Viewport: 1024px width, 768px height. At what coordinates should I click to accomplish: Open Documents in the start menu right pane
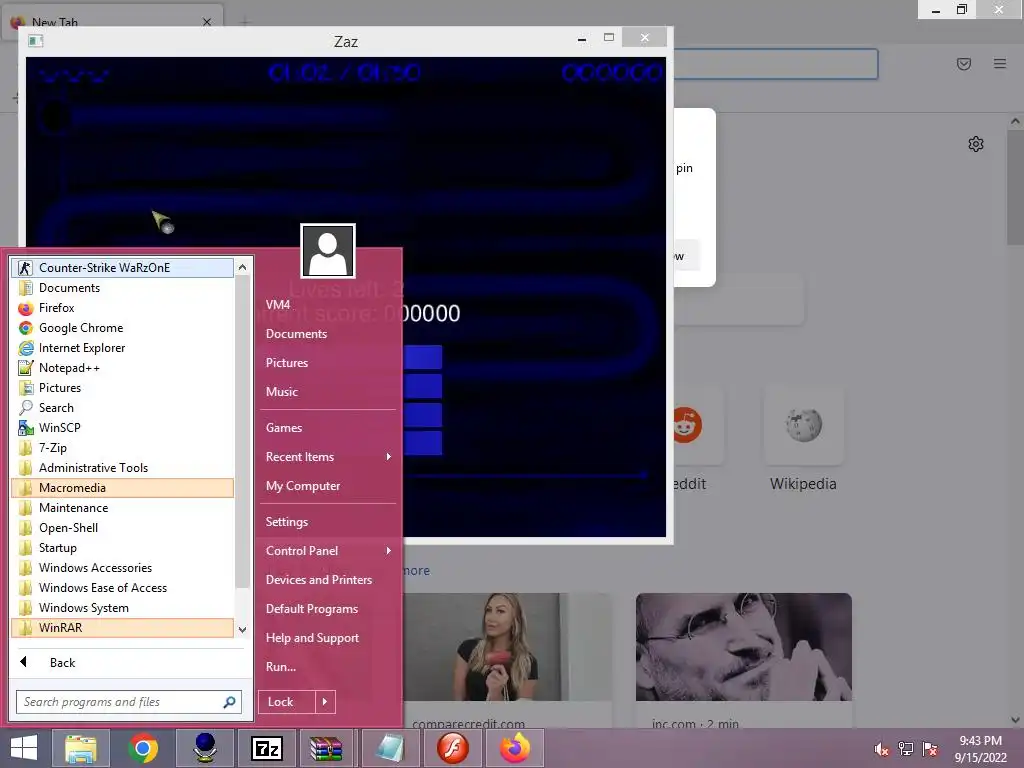click(x=328, y=334)
